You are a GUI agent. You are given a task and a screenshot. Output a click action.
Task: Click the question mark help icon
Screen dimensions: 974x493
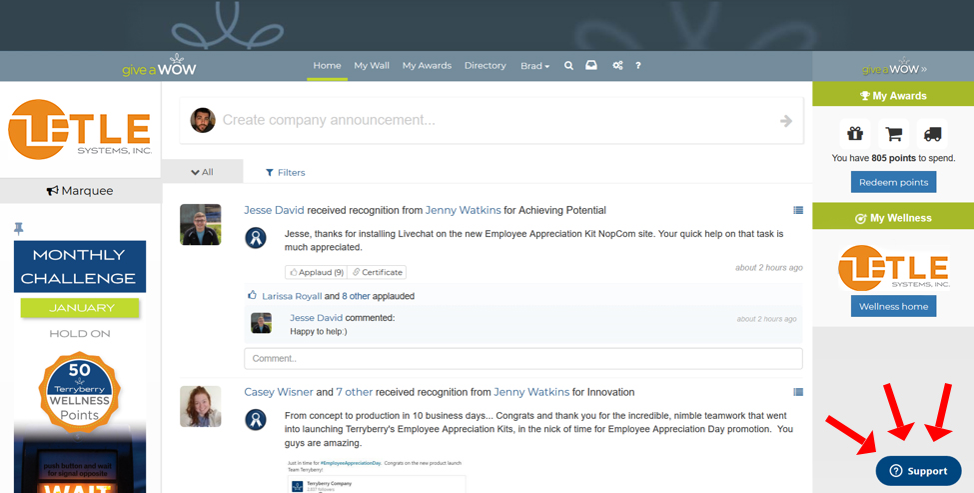(x=638, y=66)
